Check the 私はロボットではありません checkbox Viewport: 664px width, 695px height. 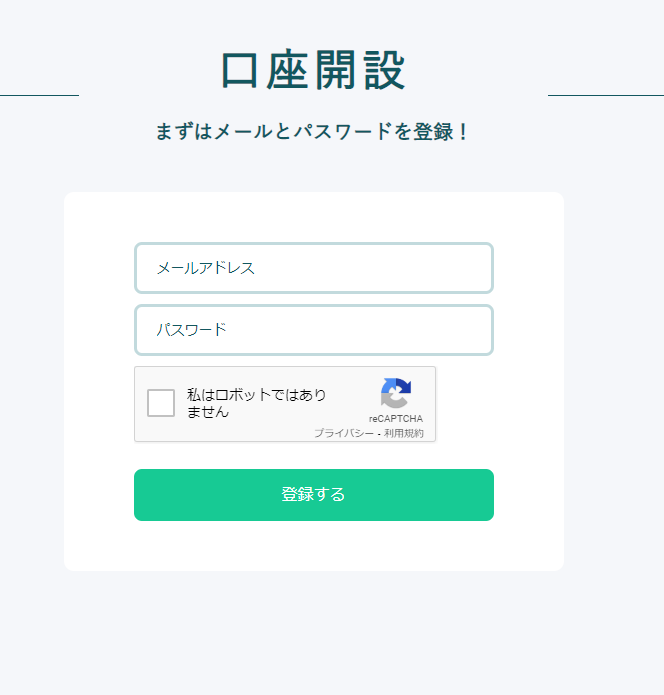coord(161,403)
